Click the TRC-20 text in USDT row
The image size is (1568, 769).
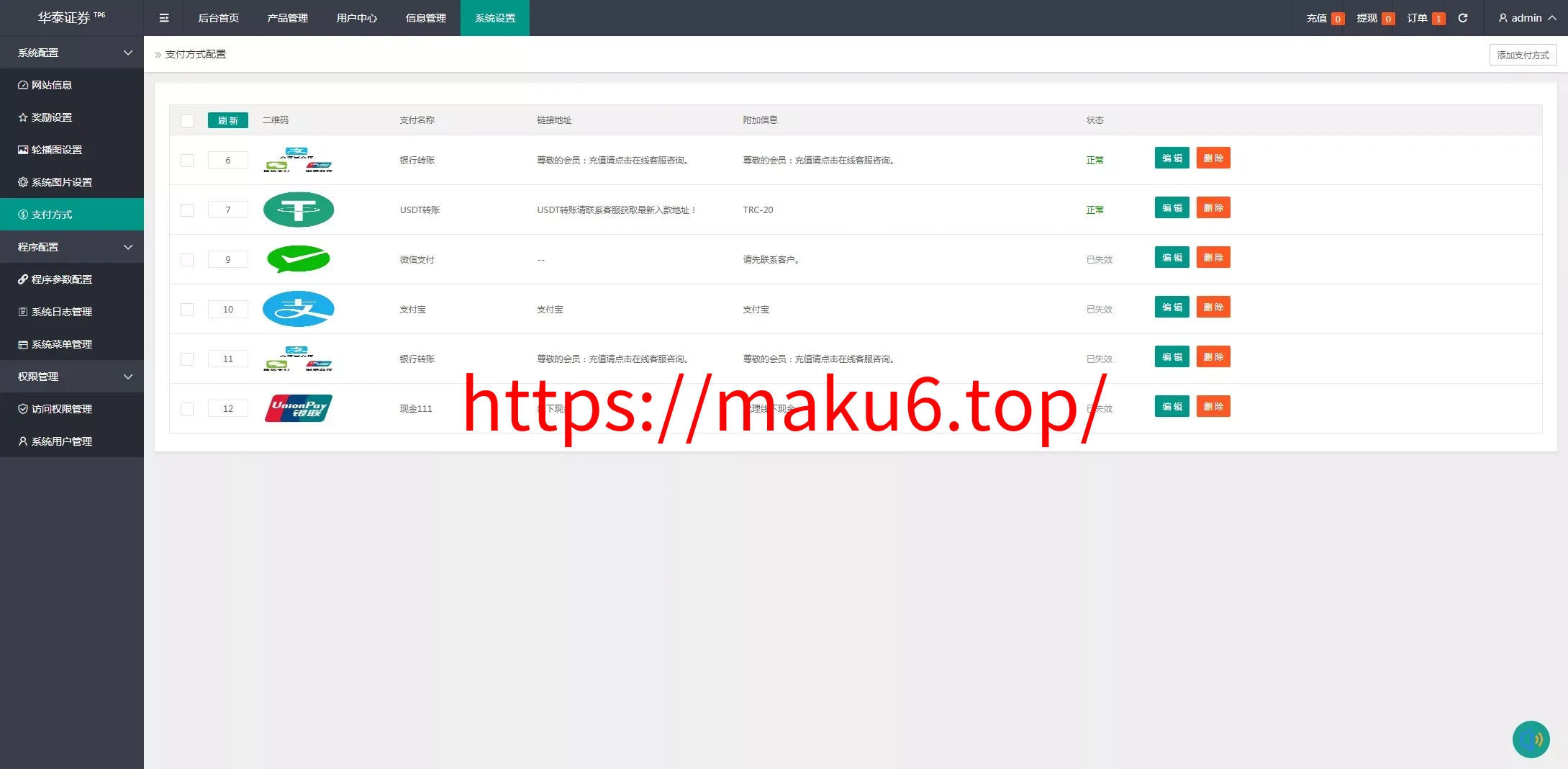coord(758,210)
